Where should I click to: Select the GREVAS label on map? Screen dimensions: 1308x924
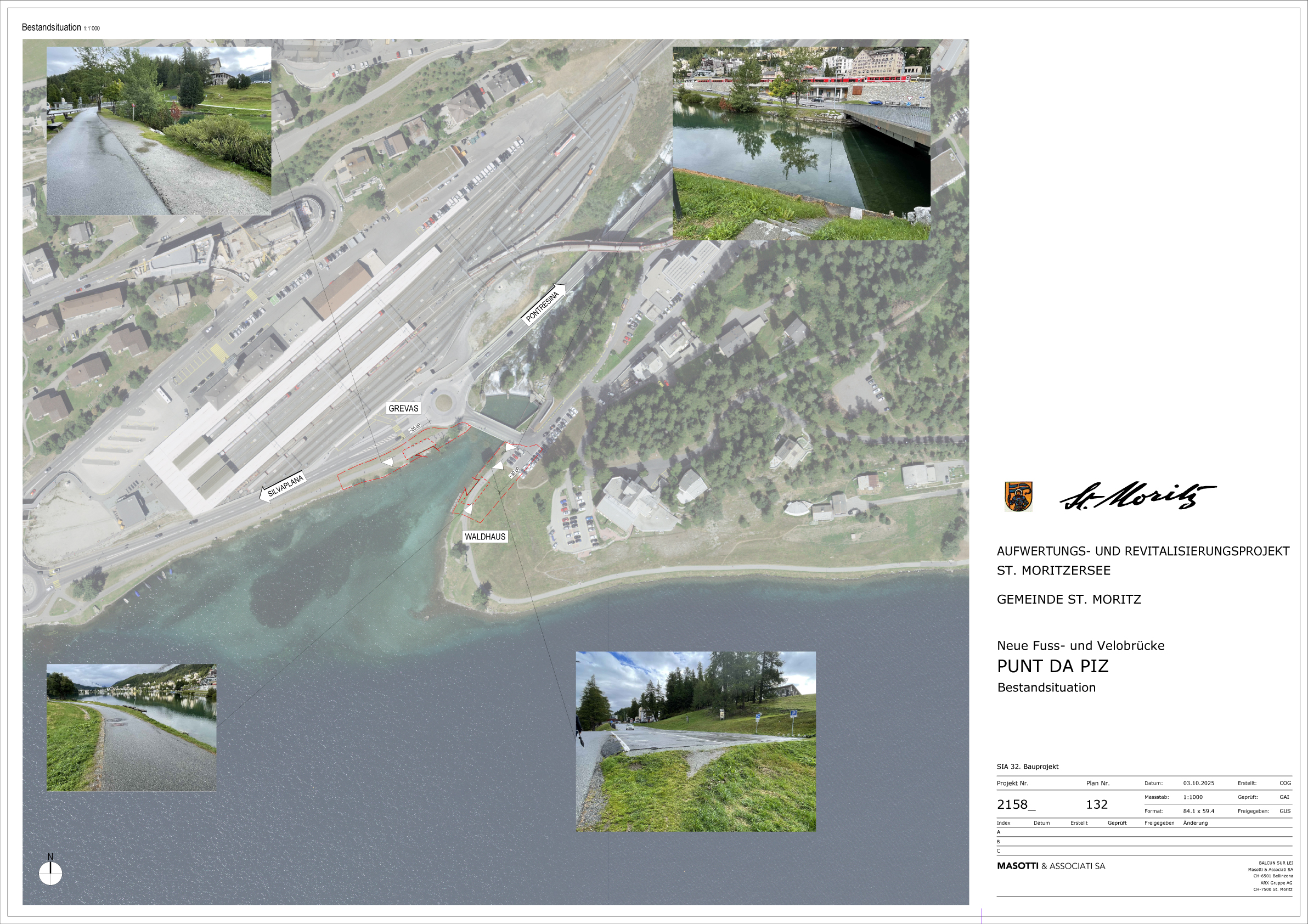[x=403, y=408]
